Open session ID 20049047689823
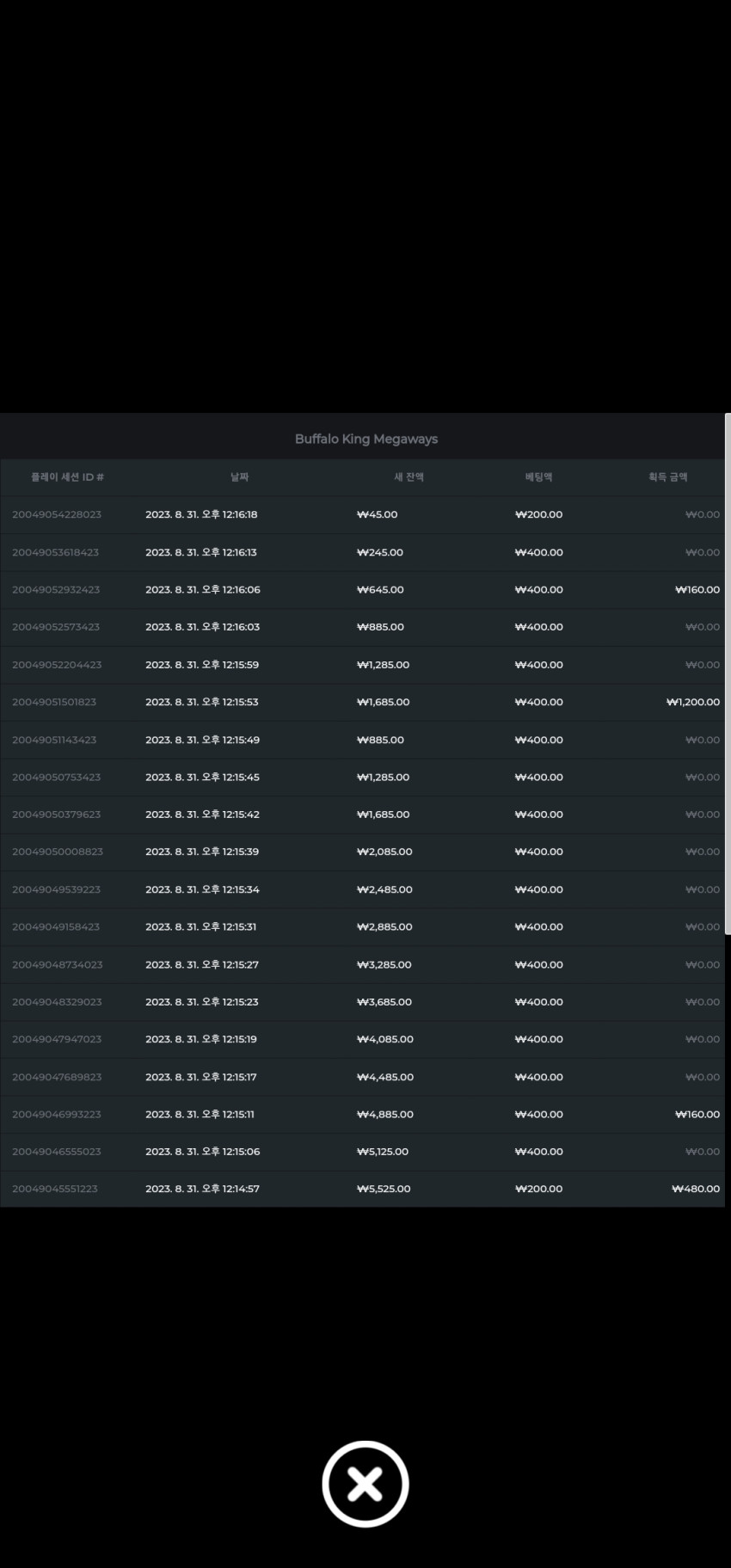731x1568 pixels. tap(57, 1077)
